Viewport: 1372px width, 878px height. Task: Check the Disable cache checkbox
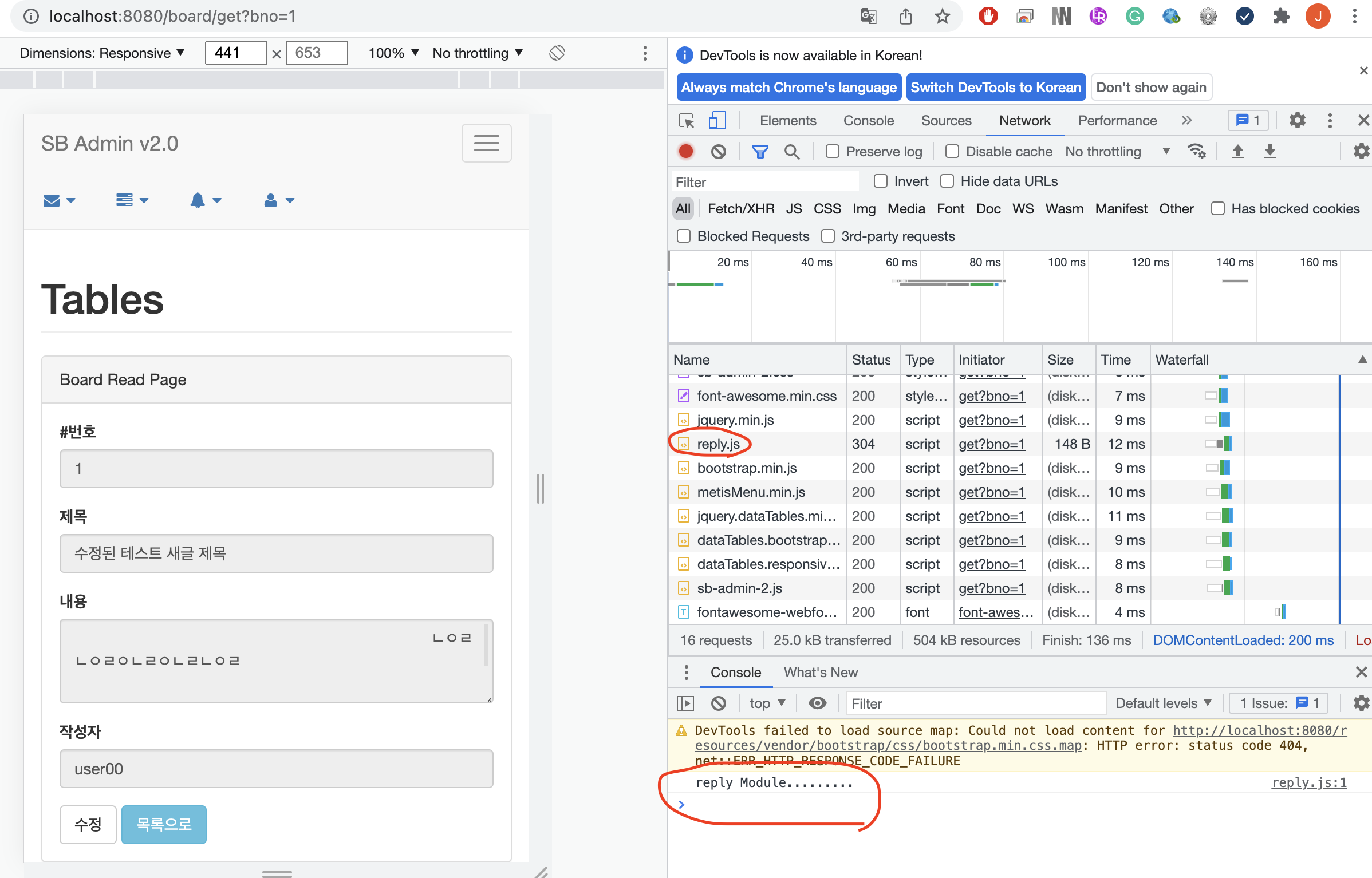[952, 151]
